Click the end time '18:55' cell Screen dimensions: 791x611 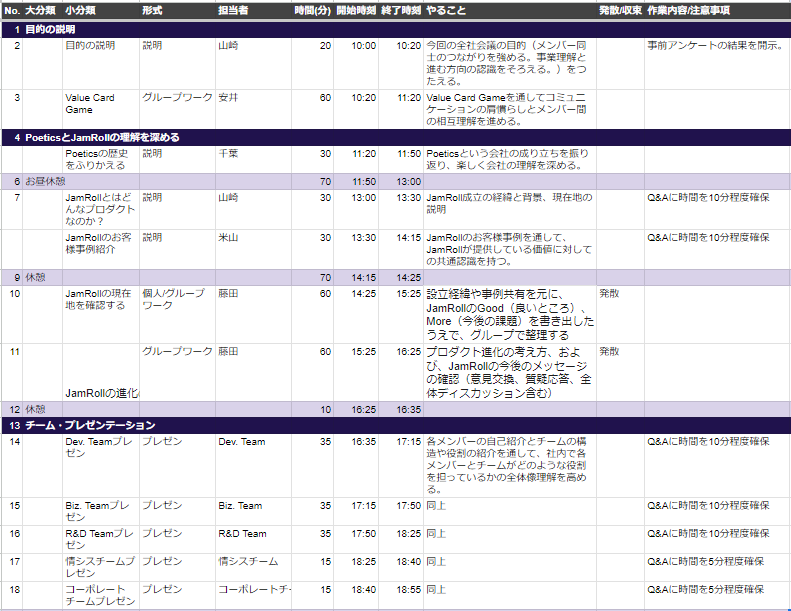click(x=401, y=595)
